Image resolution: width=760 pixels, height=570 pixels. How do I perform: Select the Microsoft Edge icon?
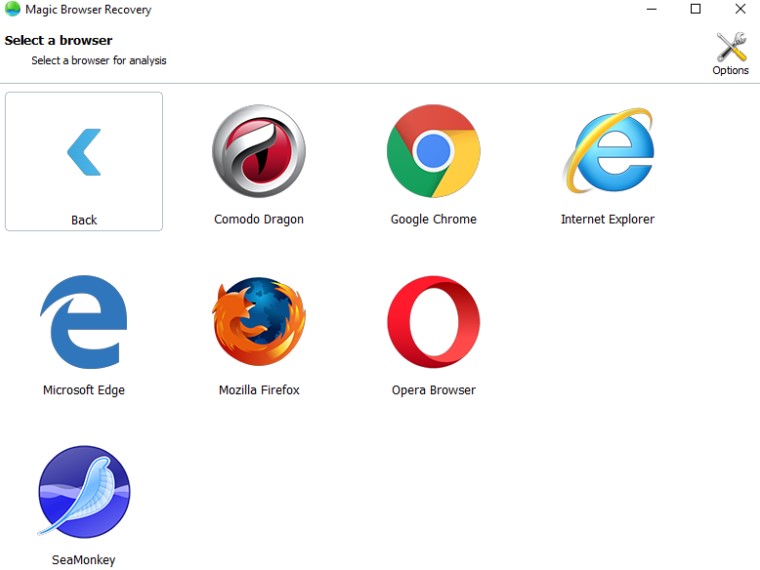[84, 322]
